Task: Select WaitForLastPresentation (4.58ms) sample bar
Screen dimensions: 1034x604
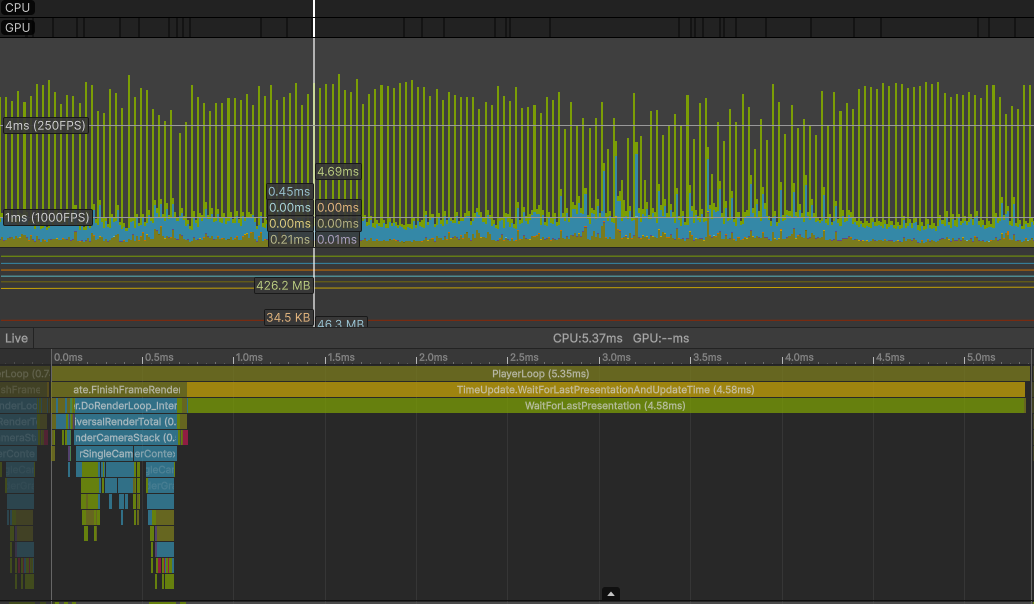Action: pos(605,406)
